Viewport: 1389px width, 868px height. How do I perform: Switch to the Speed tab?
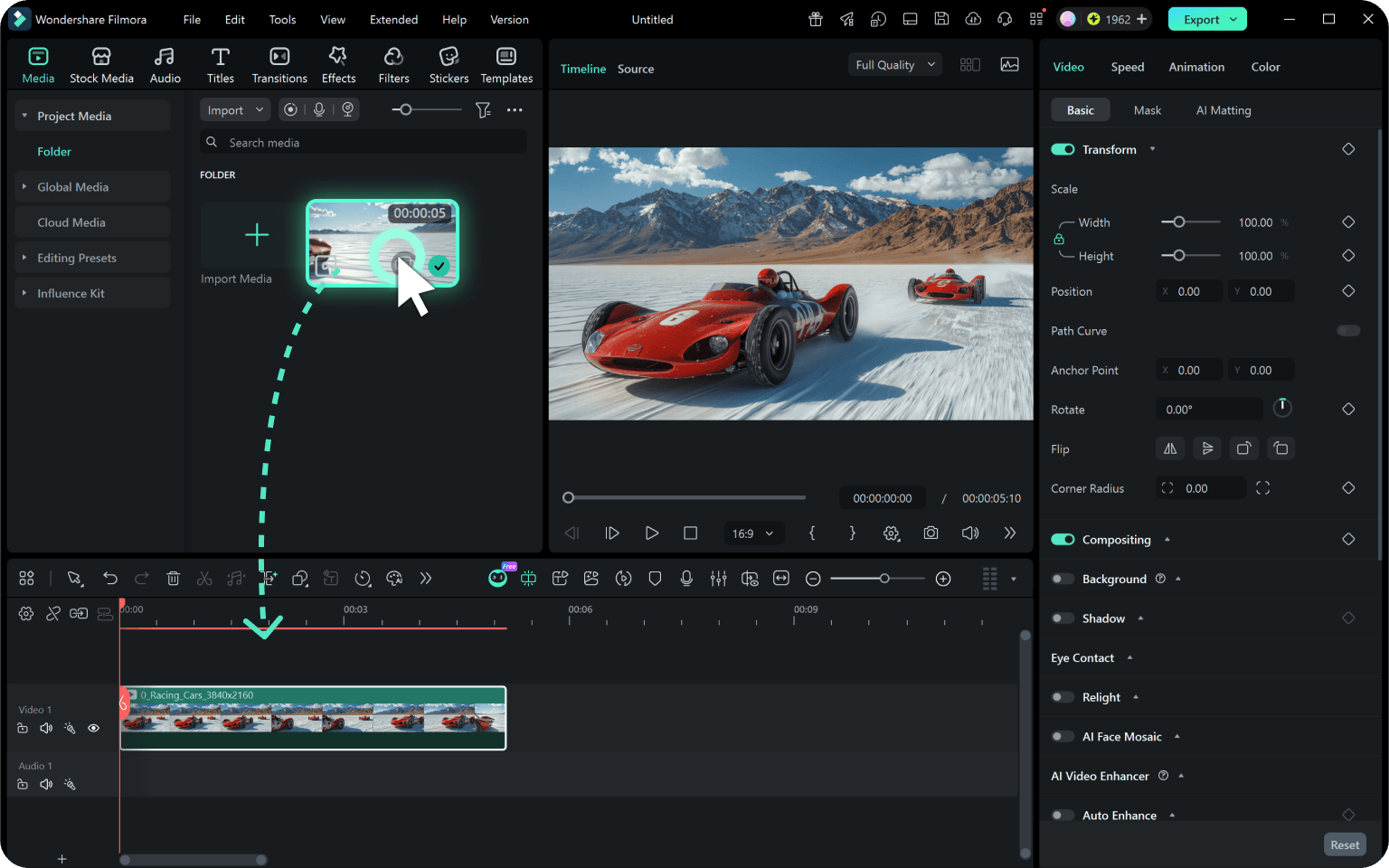(x=1127, y=67)
